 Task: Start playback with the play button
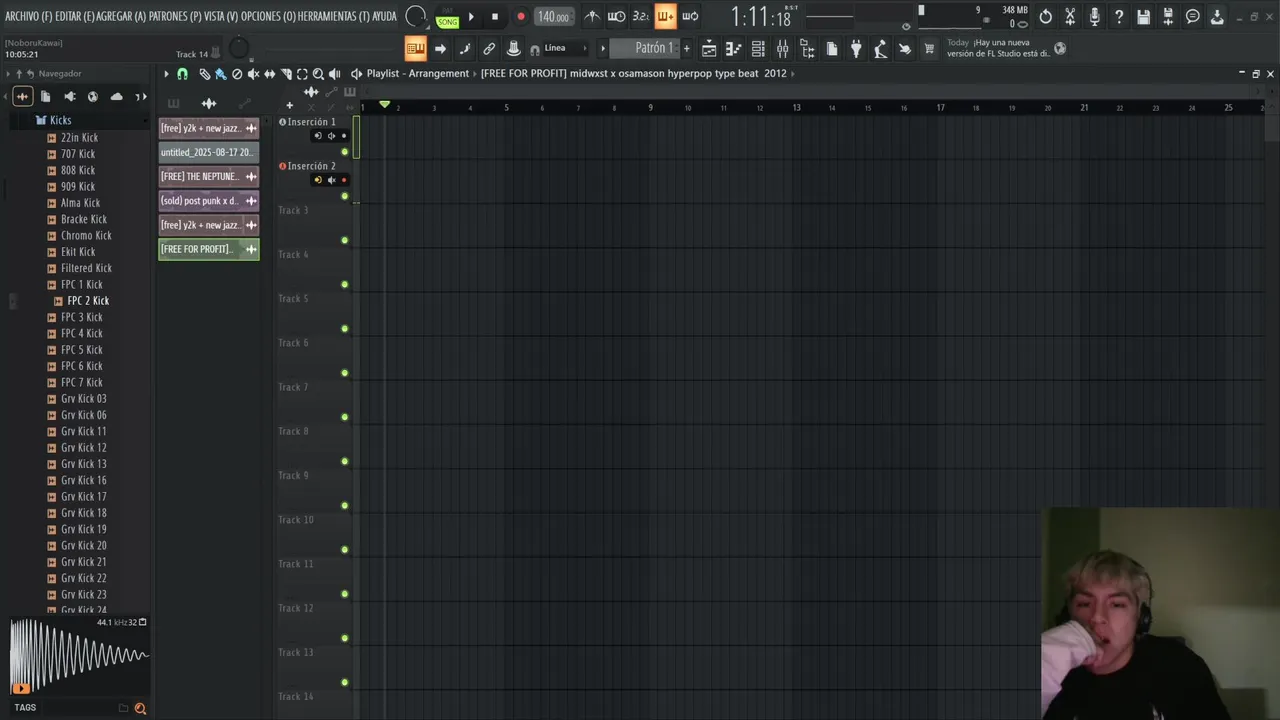(471, 17)
